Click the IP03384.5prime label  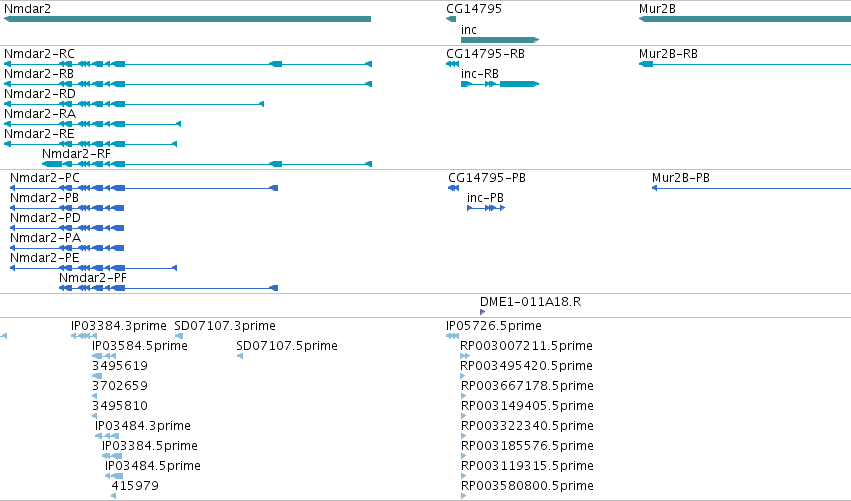pyautogui.click(x=150, y=446)
